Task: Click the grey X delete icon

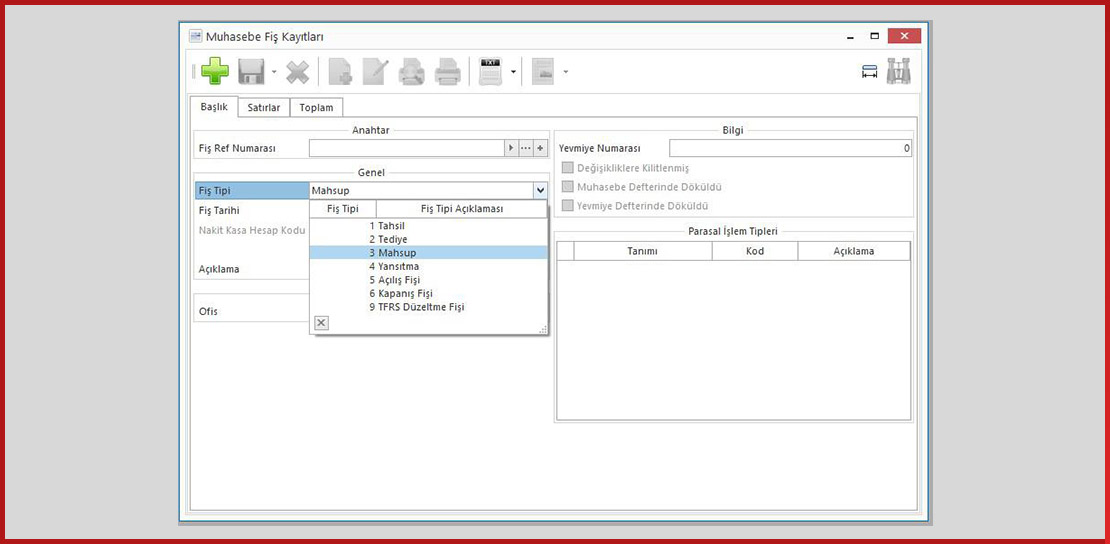Action: tap(298, 72)
